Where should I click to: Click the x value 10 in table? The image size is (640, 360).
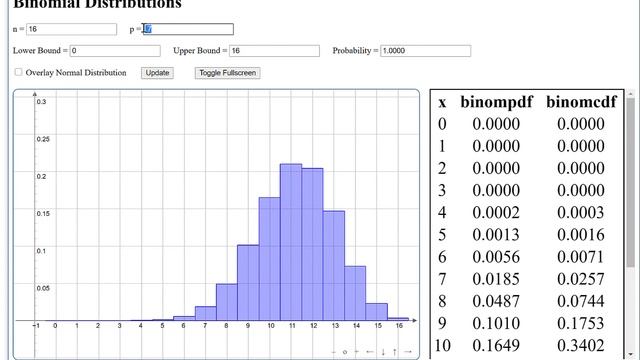pyautogui.click(x=442, y=345)
